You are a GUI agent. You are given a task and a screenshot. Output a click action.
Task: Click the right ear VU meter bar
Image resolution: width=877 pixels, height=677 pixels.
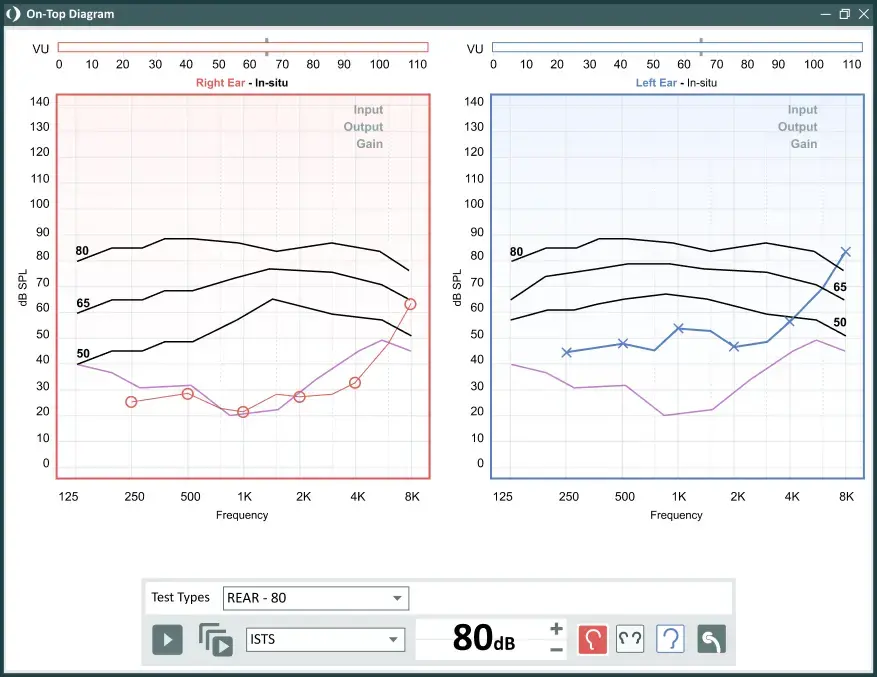(243, 47)
